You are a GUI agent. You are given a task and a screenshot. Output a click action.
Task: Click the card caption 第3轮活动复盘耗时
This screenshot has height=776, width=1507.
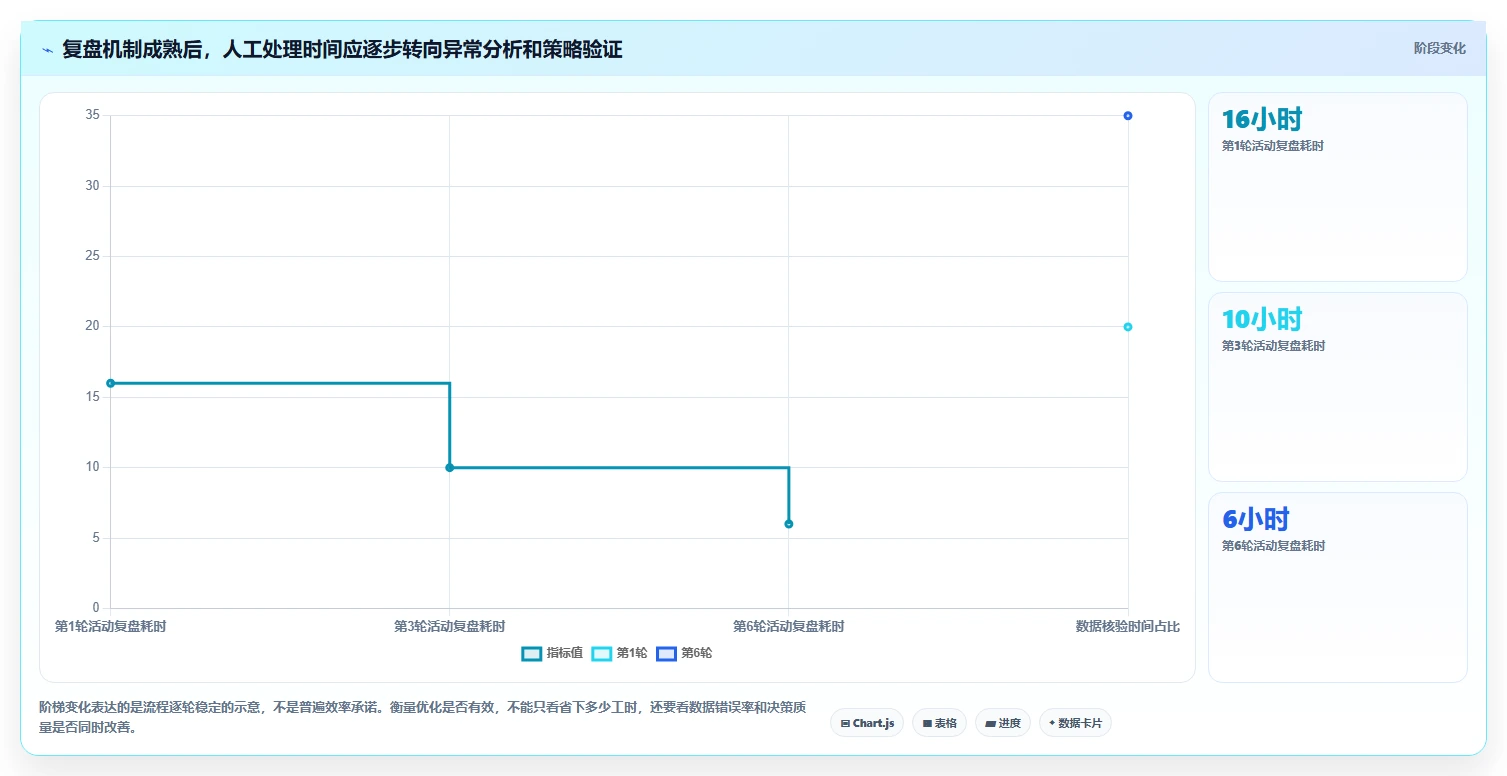click(x=1273, y=346)
